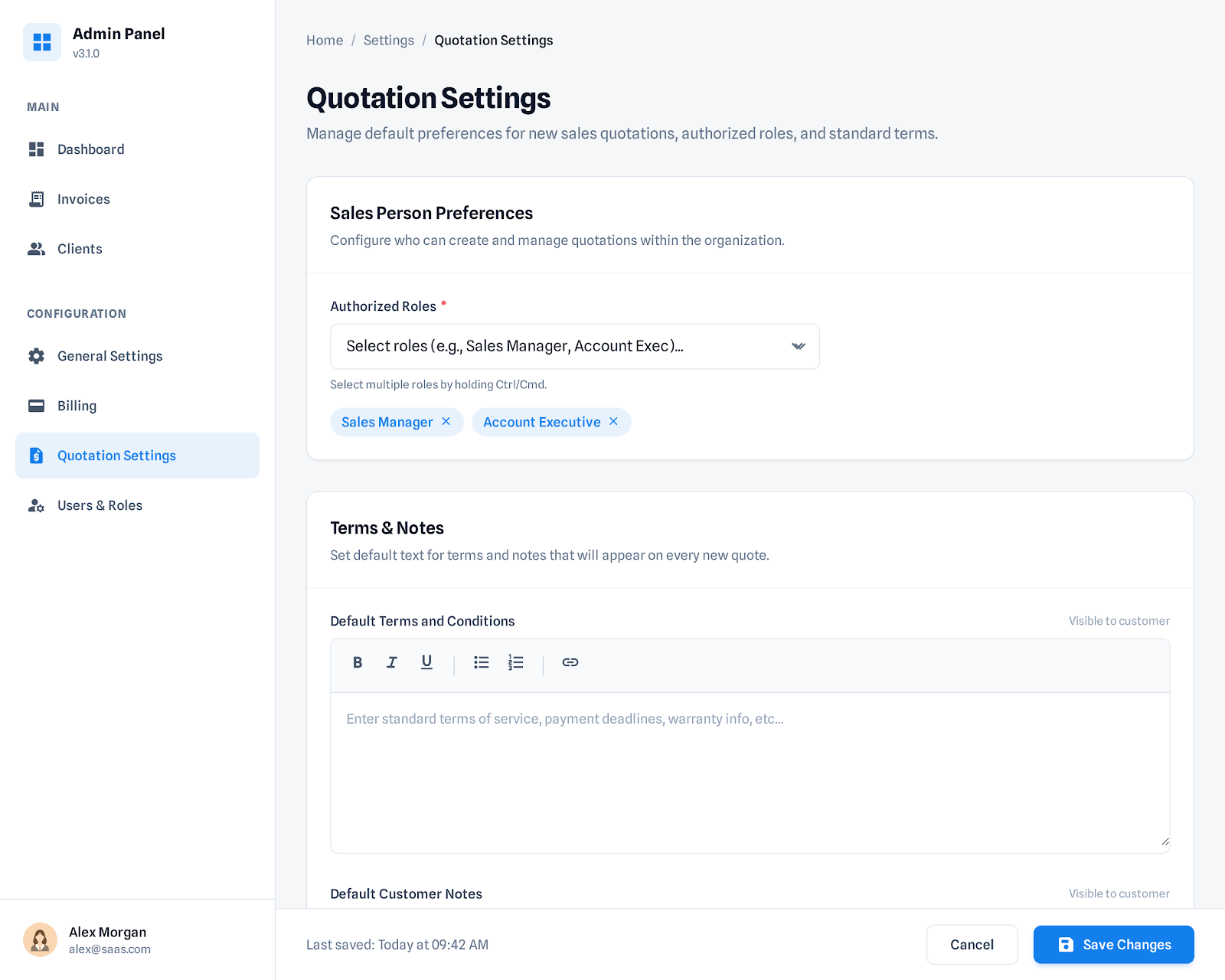Apply underline formatting in the editor
This screenshot has width=1225, height=980.
click(426, 662)
